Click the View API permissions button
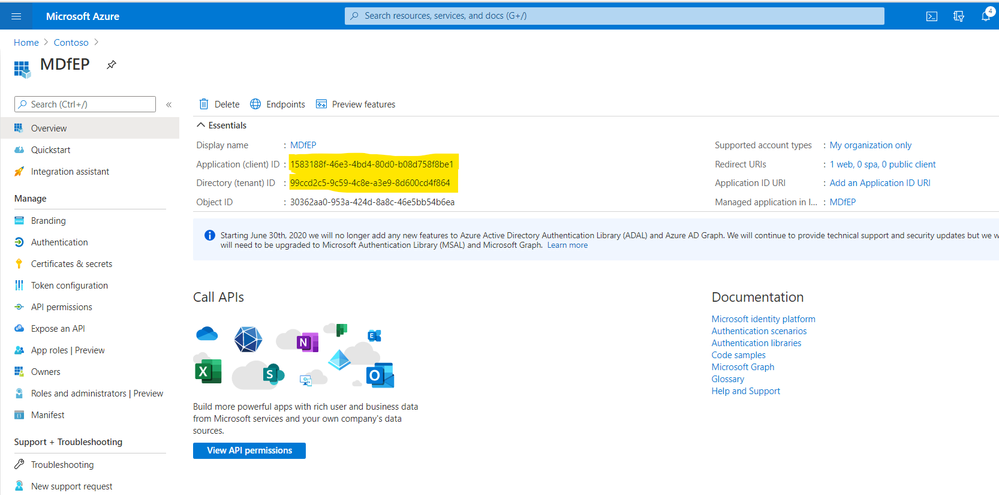The height and width of the screenshot is (495, 999). (x=249, y=450)
